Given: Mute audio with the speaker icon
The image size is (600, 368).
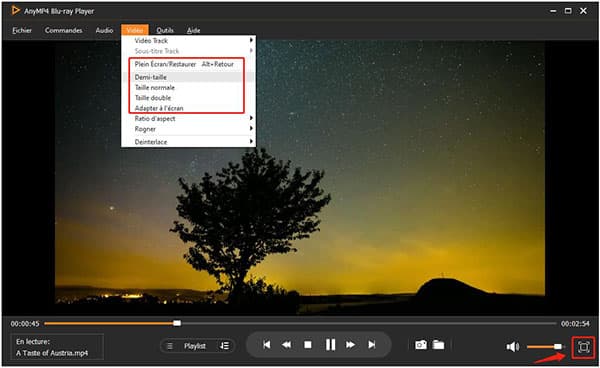Looking at the screenshot, I should [513, 347].
